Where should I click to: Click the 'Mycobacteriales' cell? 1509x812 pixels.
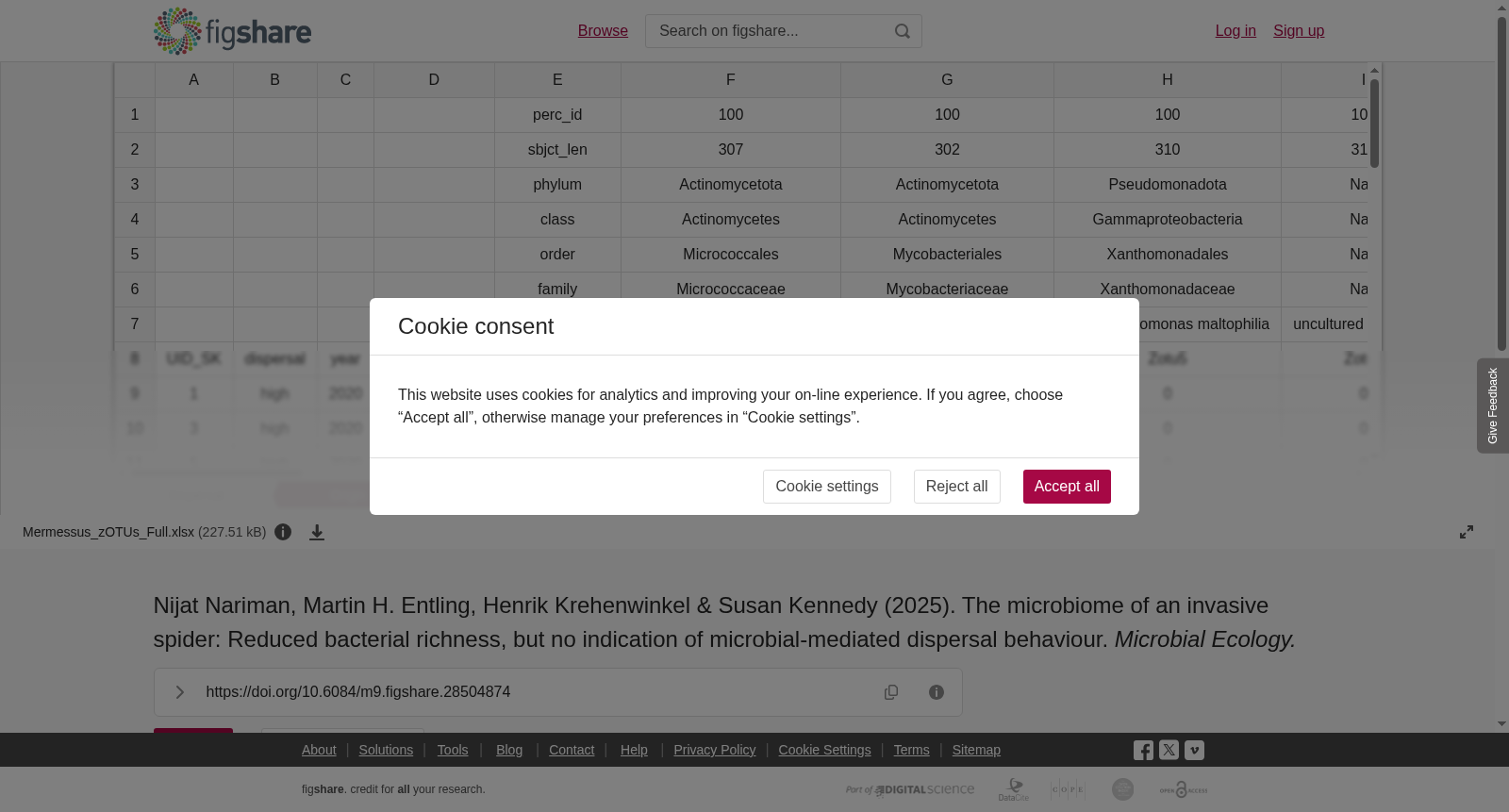[947, 255]
